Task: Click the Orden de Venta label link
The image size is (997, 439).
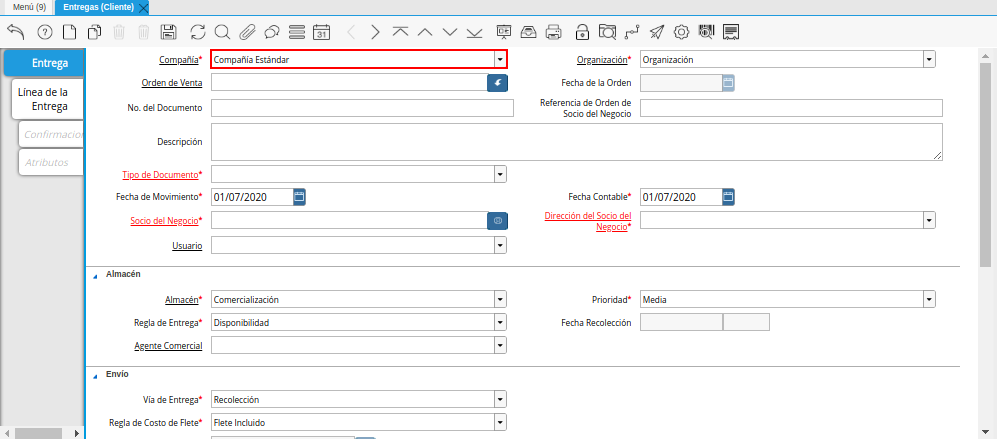Action: coord(172,83)
